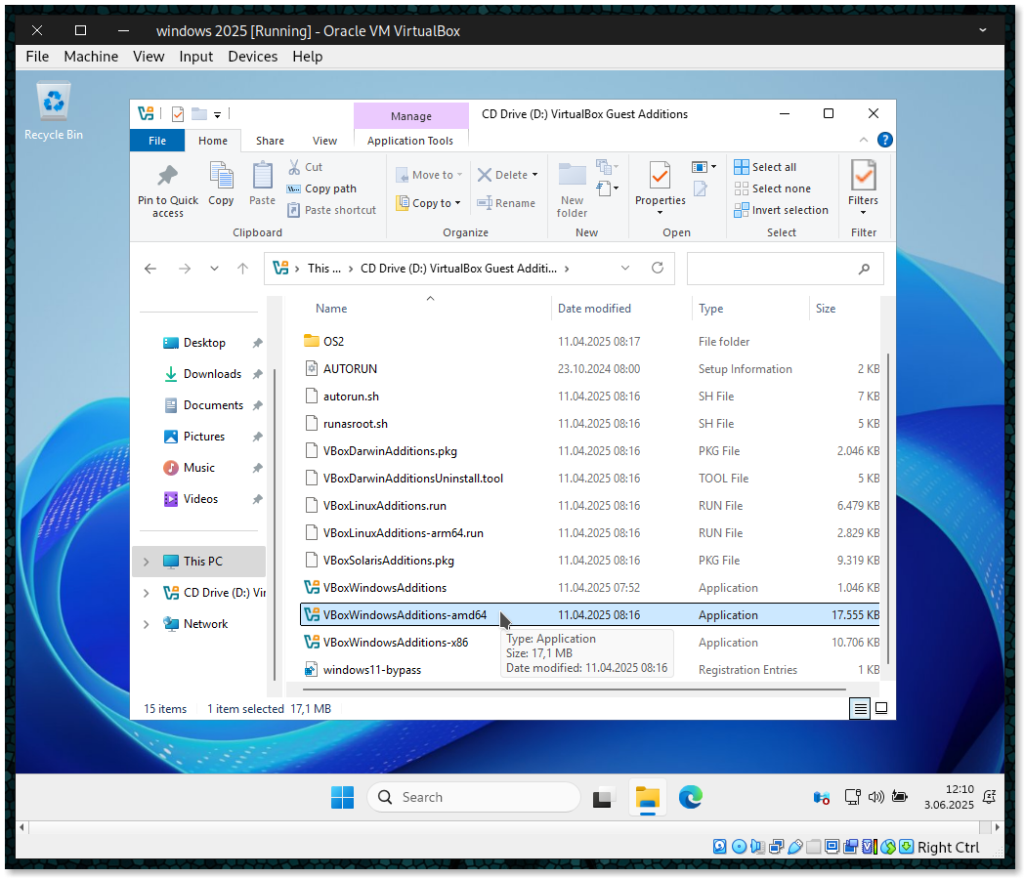1024x878 pixels.
Task: Click VirtualBox USB devices status icon
Action: pos(795,847)
